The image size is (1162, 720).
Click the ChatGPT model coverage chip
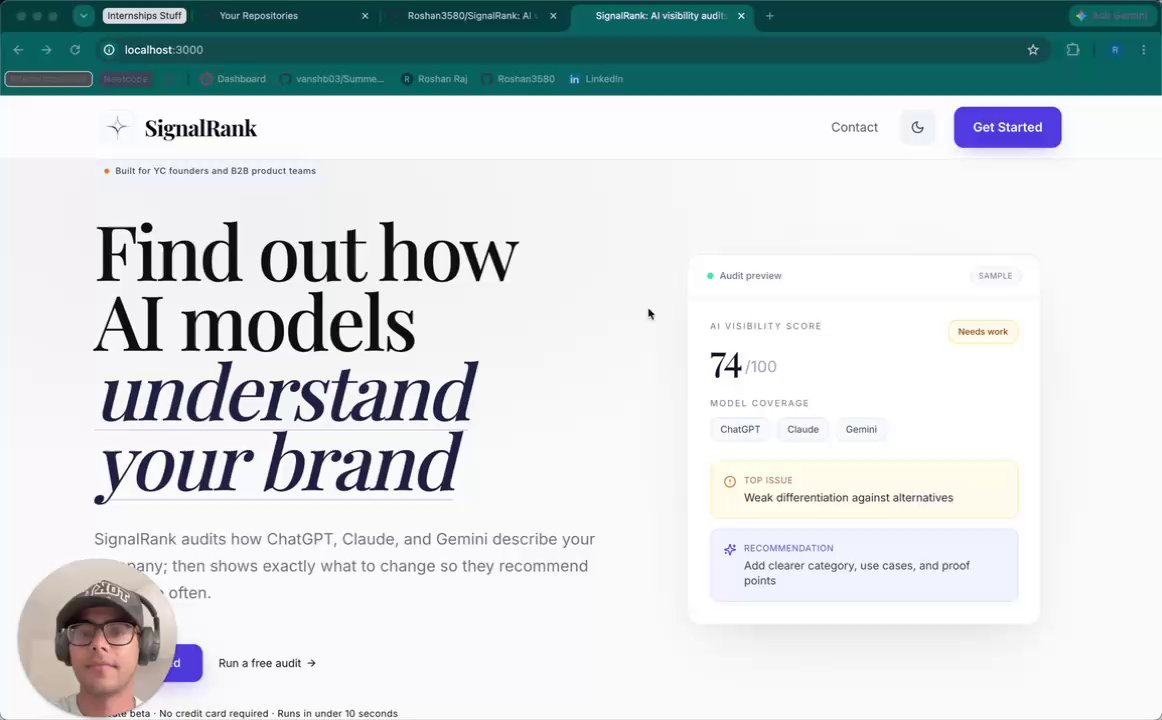(740, 430)
